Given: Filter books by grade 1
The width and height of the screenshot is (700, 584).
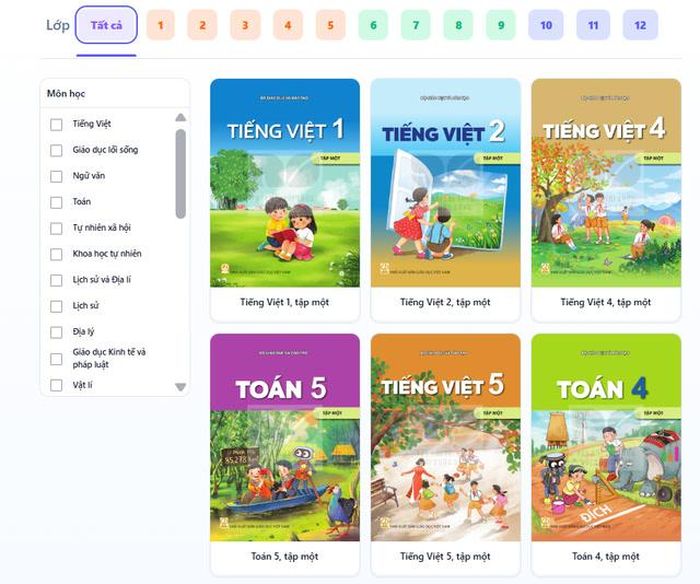Looking at the screenshot, I should 160,25.
